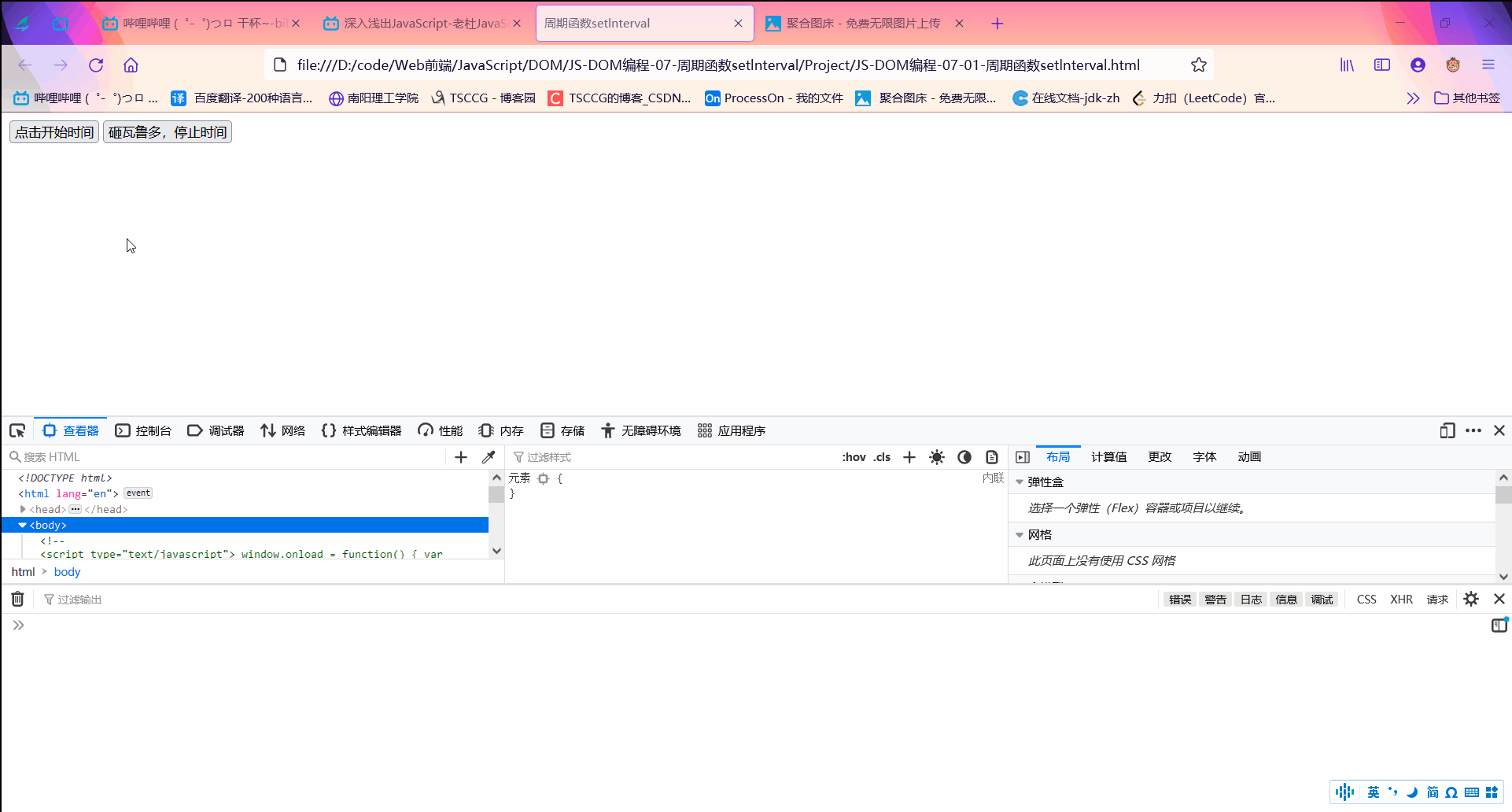Clear console output trash icon
The image size is (1512, 812).
(x=17, y=600)
